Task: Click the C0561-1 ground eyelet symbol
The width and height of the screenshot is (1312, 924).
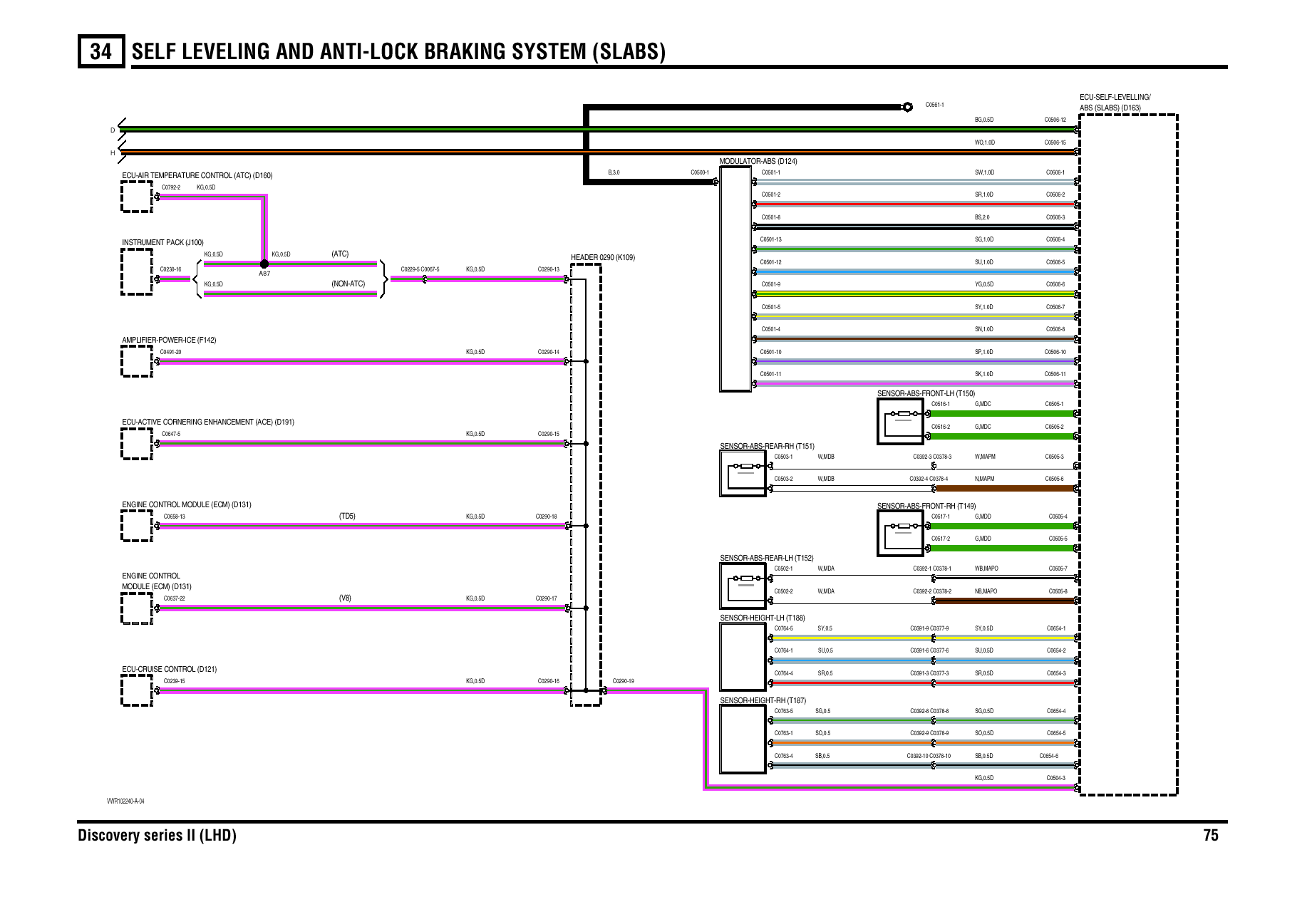Action: [907, 107]
